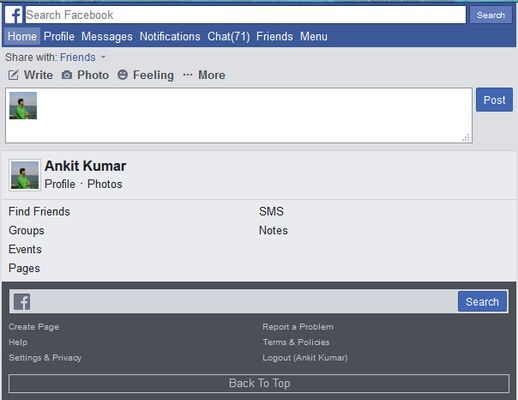The image size is (518, 400).
Task: Open the Photos link under Ankit Kumar
Action: [105, 184]
